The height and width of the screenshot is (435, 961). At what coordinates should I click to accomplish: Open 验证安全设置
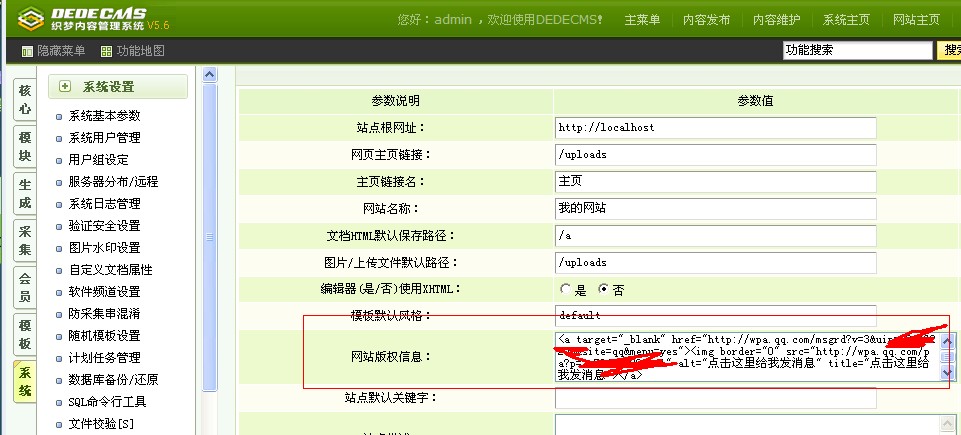[104, 225]
